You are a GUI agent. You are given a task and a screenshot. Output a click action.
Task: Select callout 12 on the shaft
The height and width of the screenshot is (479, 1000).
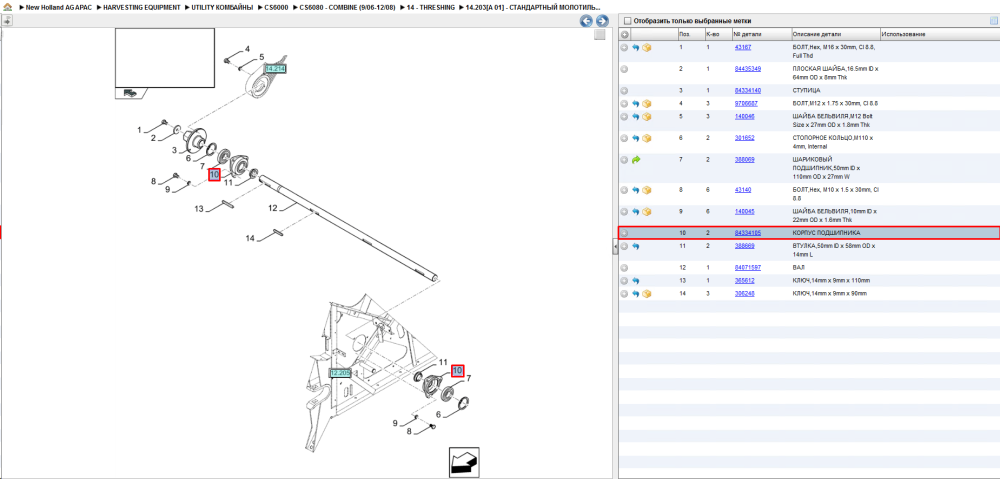[x=274, y=208]
